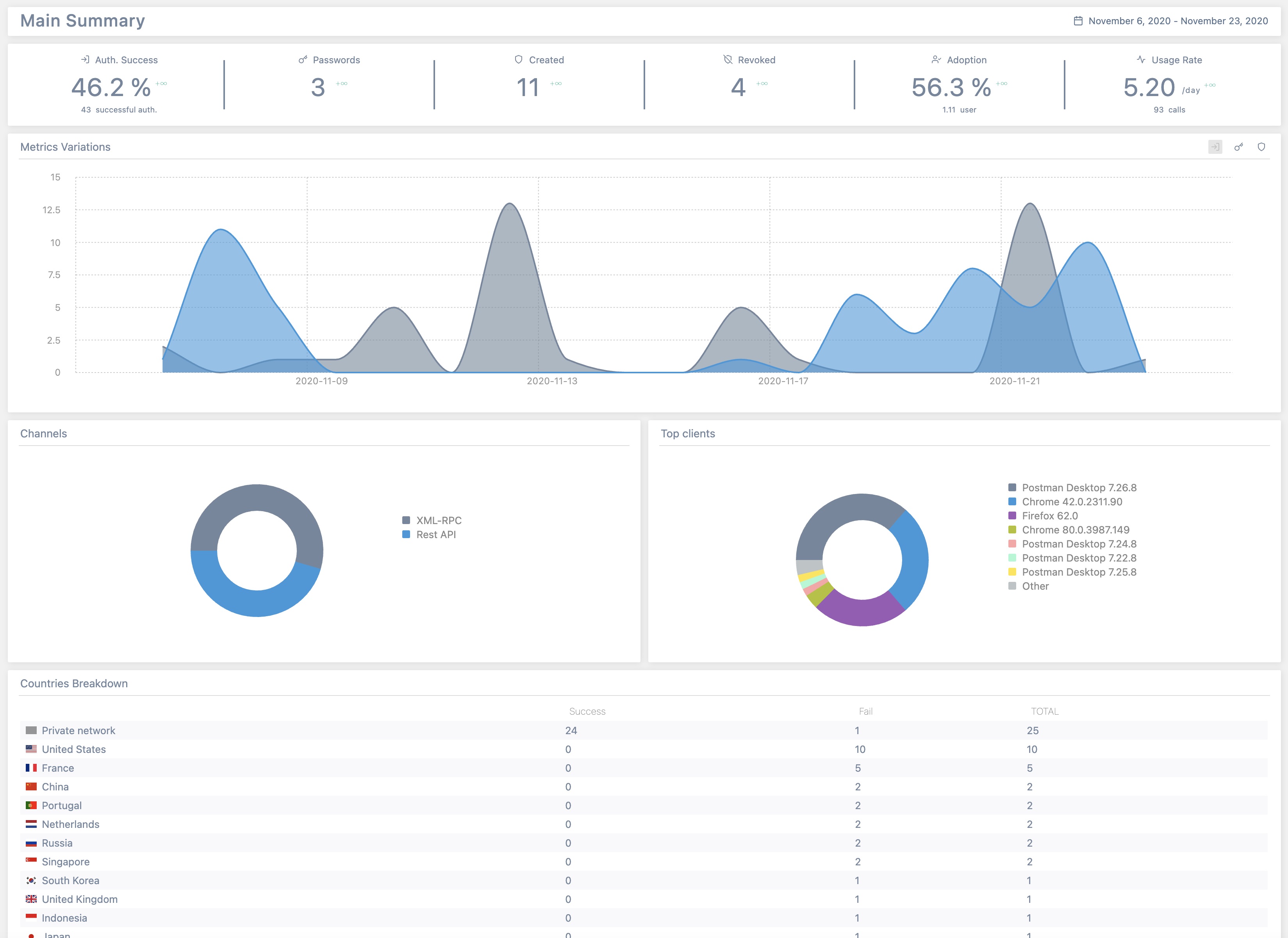Click the 5.20 Usage Rate value
This screenshot has height=938, width=1288.
pos(1149,87)
